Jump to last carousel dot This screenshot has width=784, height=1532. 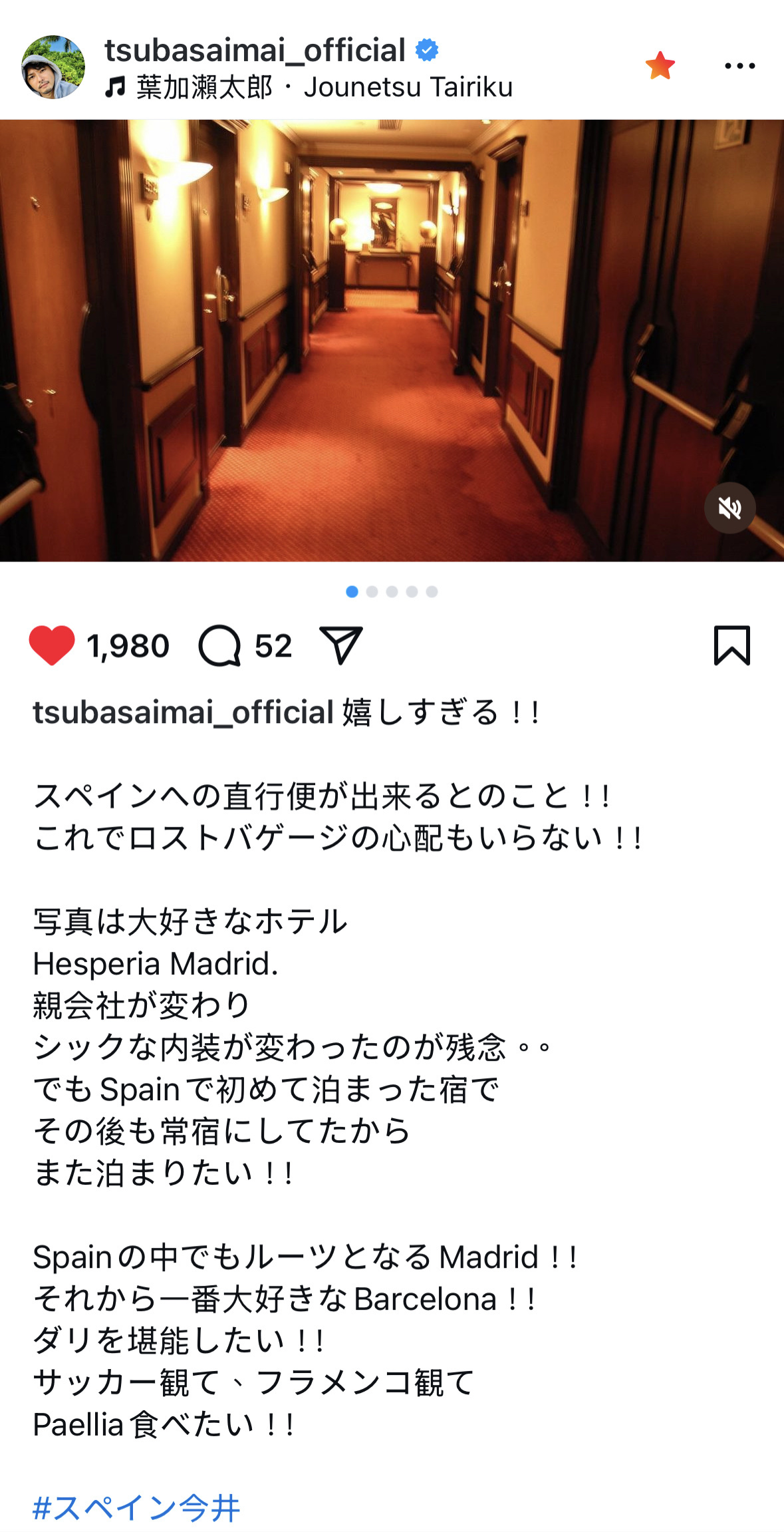click(x=432, y=591)
